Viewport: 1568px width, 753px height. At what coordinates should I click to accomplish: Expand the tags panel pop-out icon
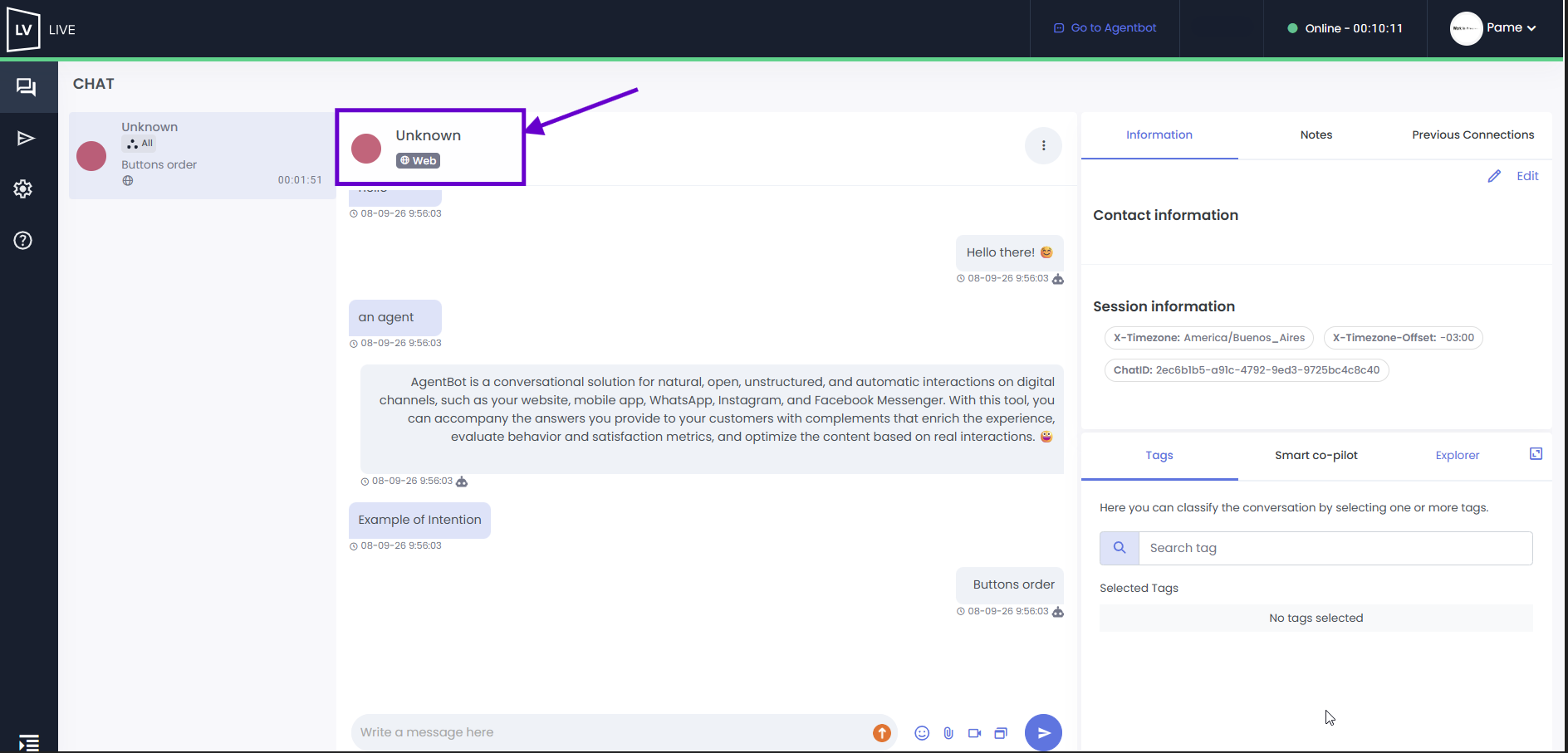click(1536, 453)
